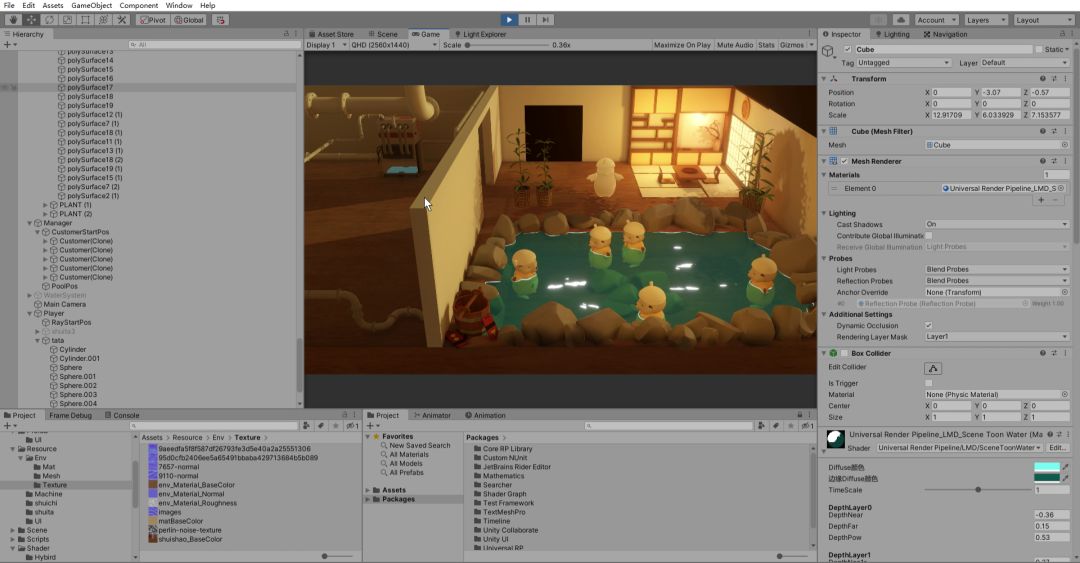Toggle the Dynamic Occlusion checkbox
Image resolution: width=1080 pixels, height=563 pixels.
click(x=928, y=326)
